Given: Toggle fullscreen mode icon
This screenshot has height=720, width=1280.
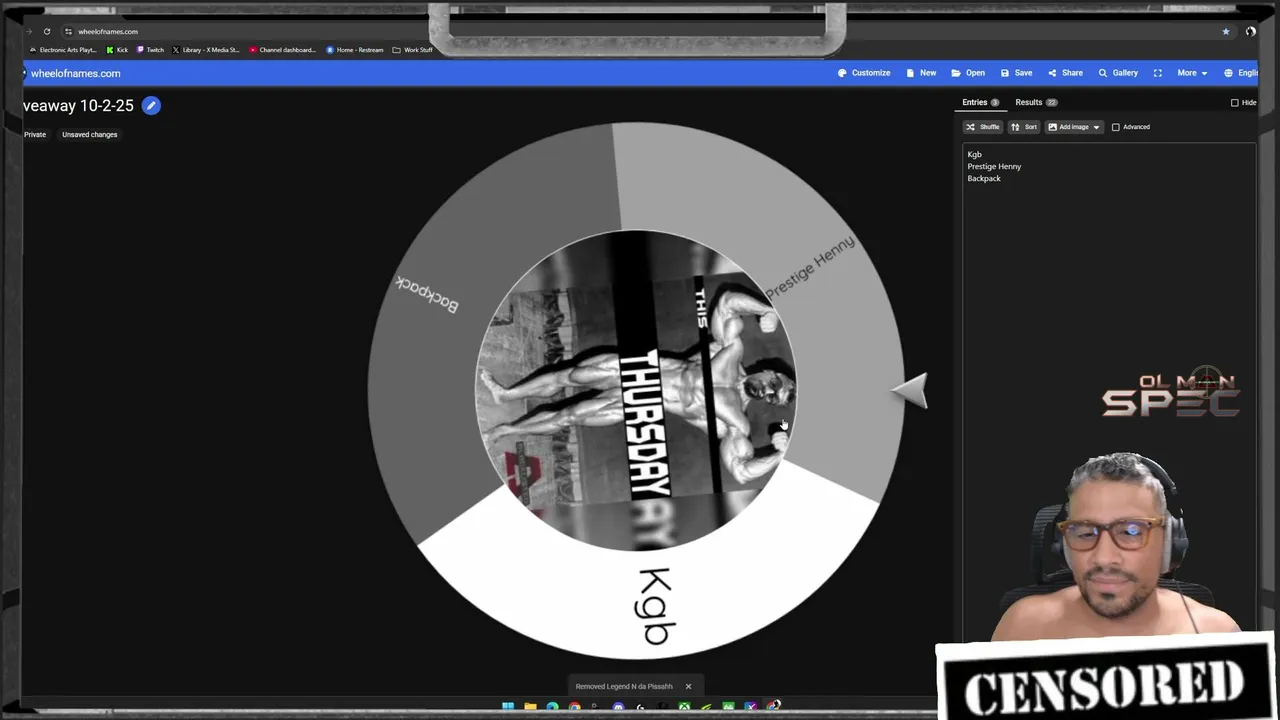Looking at the screenshot, I should pos(1158,73).
